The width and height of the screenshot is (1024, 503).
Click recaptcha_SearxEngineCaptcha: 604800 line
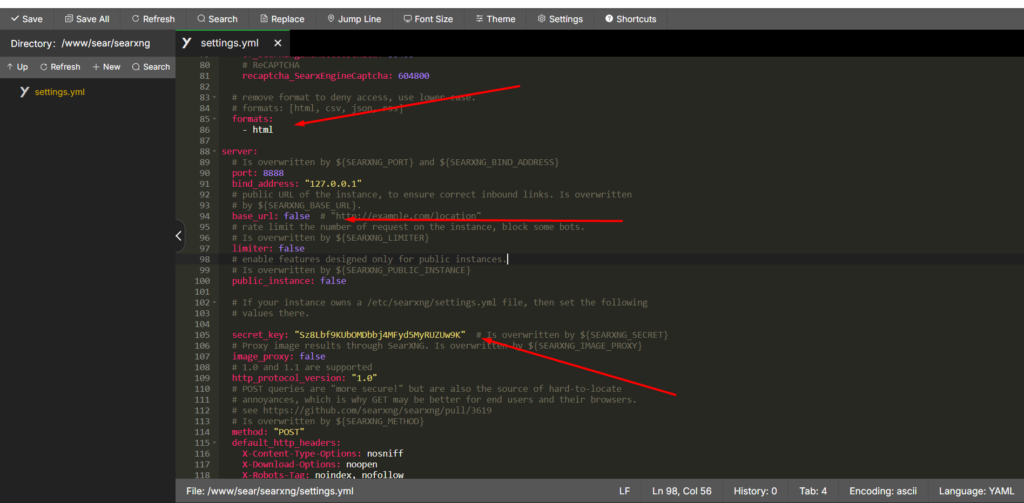point(336,76)
